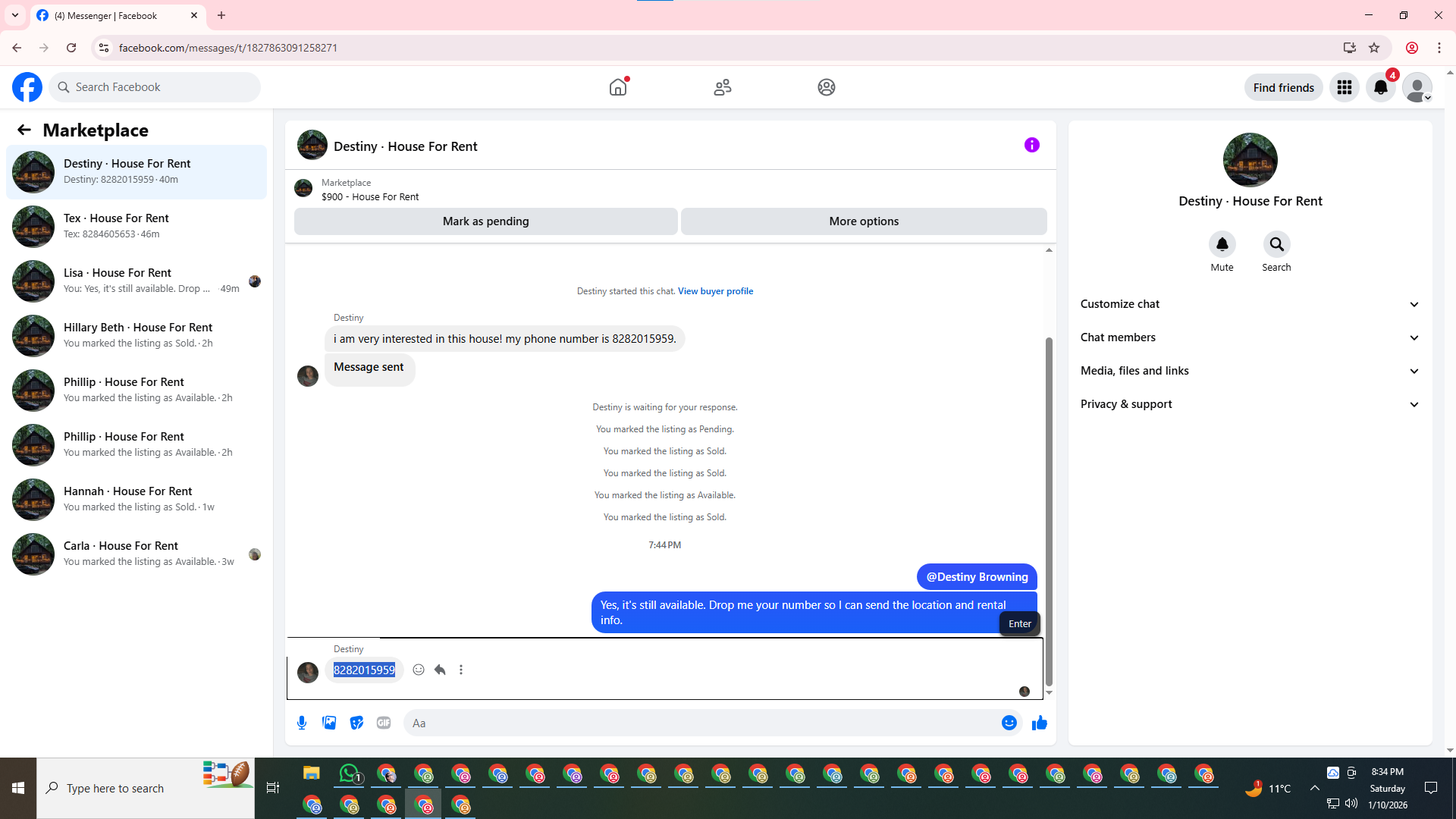Viewport: 1456px width, 819px height.
Task: React to the 8282015959 message
Action: (419, 670)
